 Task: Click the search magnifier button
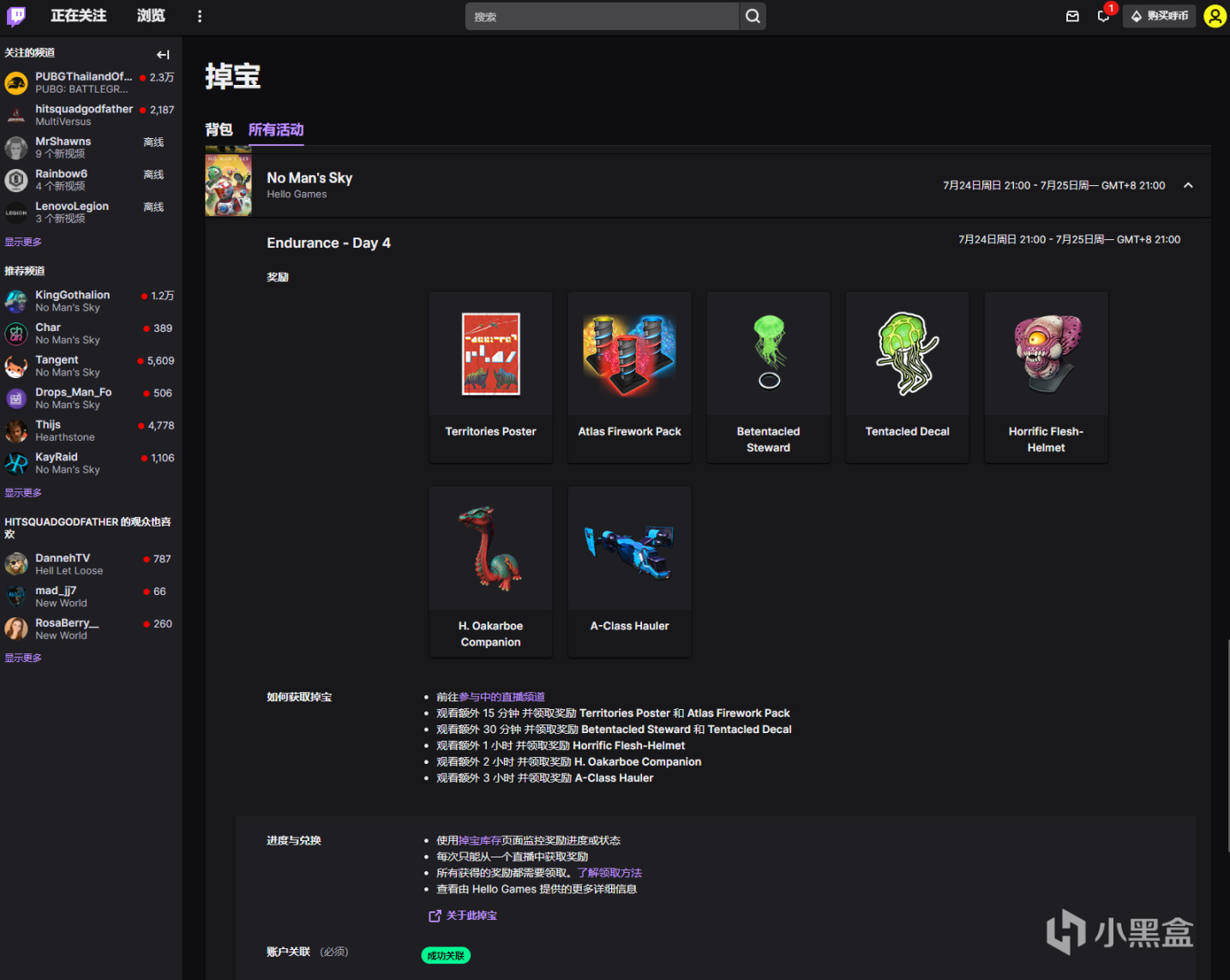tap(753, 16)
